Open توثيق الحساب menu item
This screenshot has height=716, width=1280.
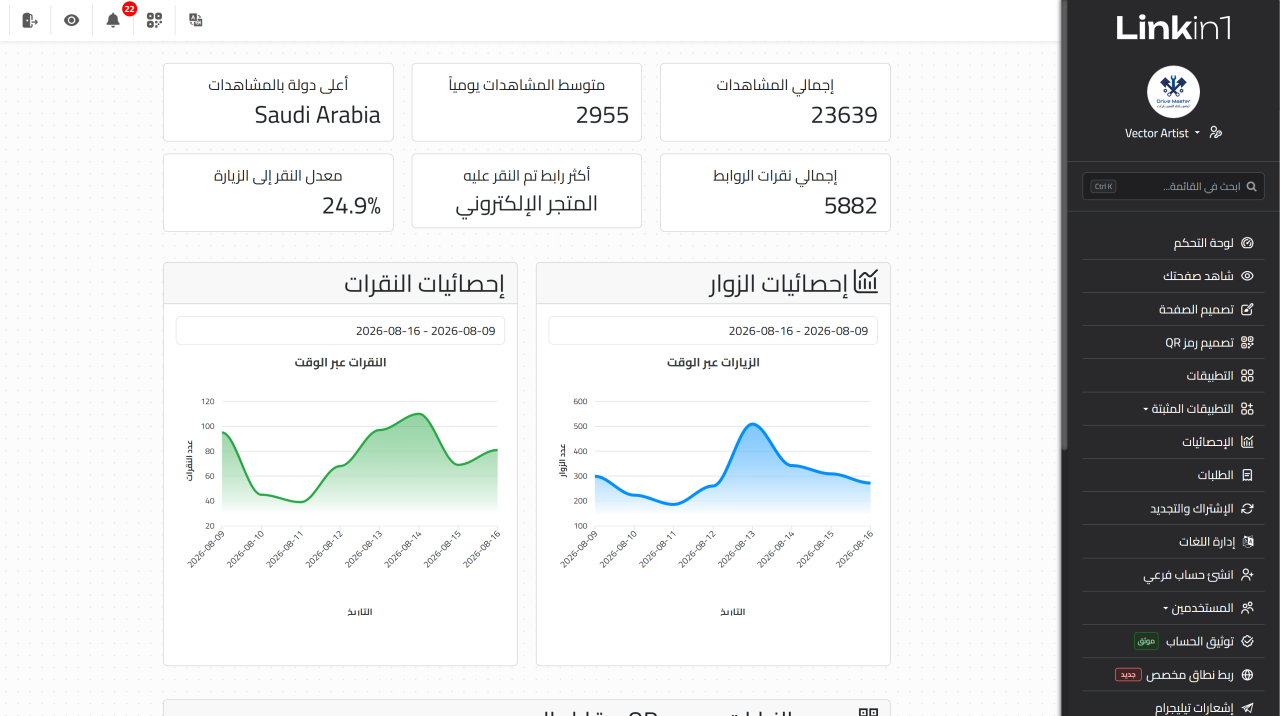click(1173, 641)
